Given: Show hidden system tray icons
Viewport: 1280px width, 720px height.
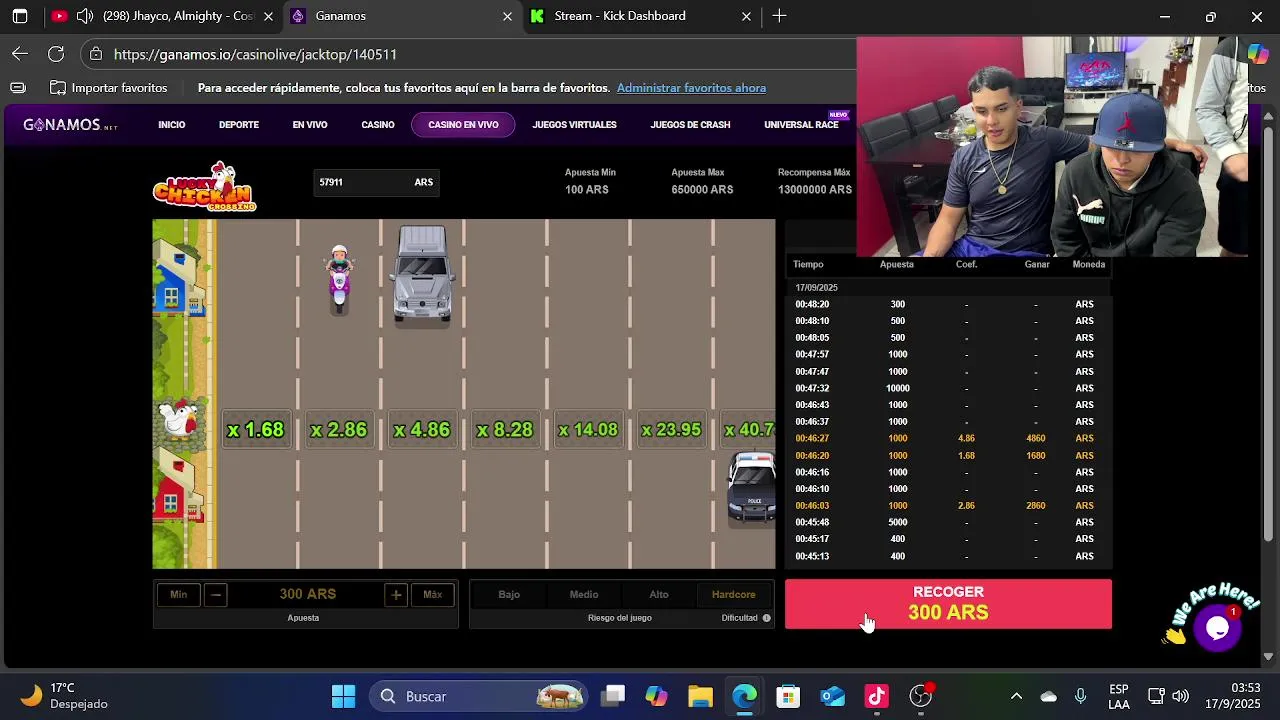Looking at the screenshot, I should pyautogui.click(x=1016, y=696).
